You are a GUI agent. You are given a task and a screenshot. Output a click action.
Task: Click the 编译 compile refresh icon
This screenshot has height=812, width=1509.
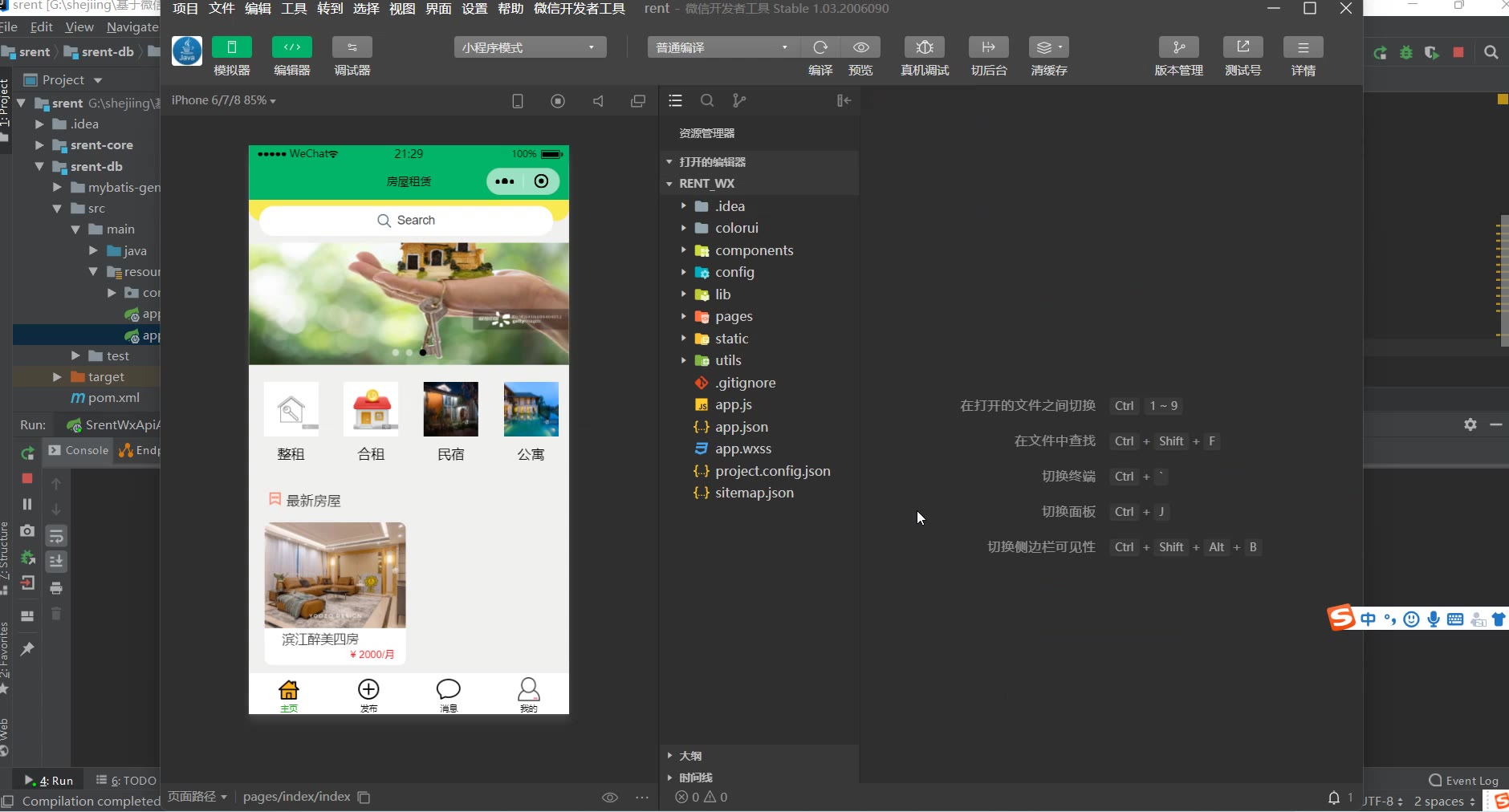(x=820, y=47)
